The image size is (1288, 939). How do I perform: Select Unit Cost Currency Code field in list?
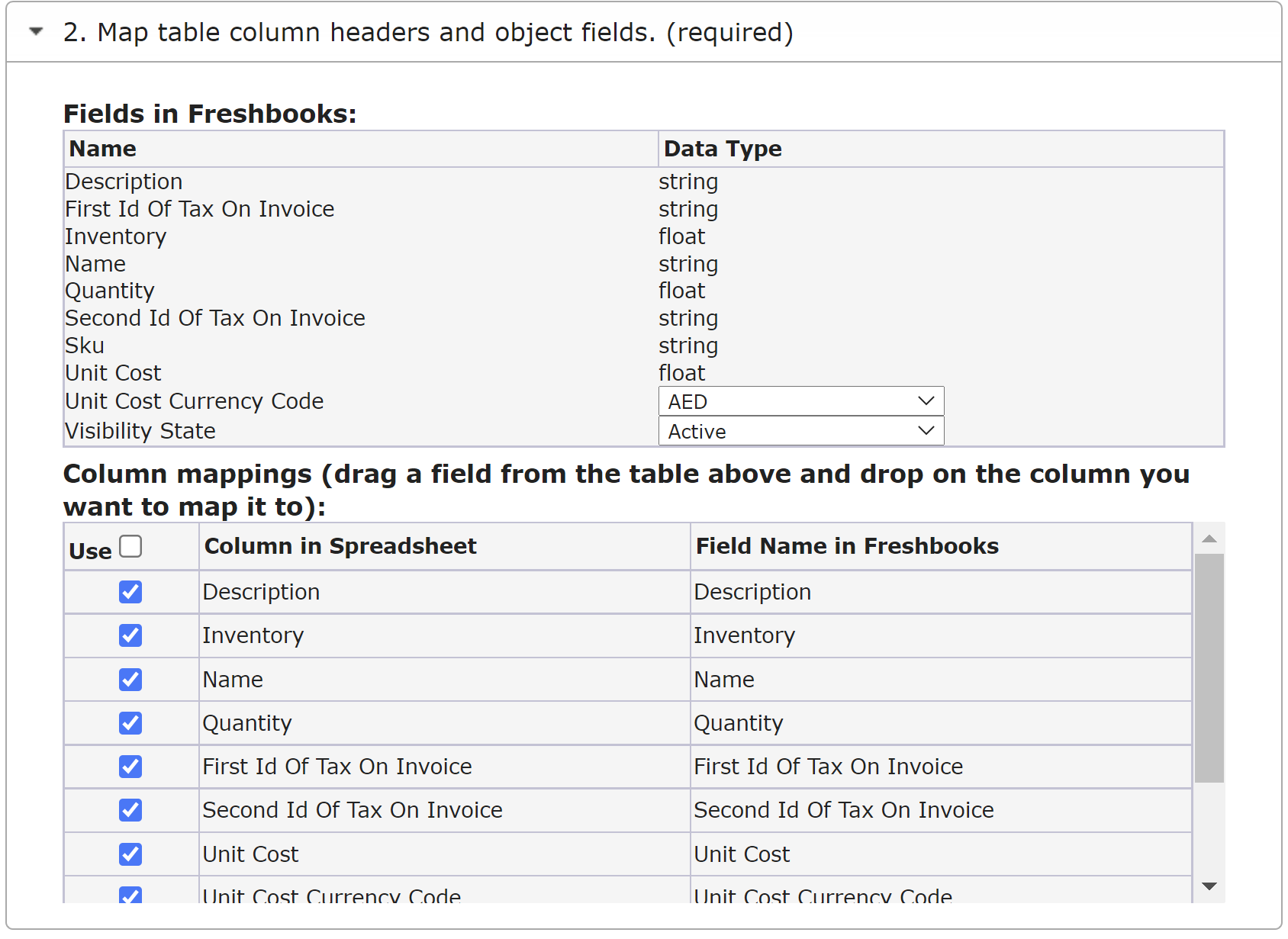click(195, 401)
